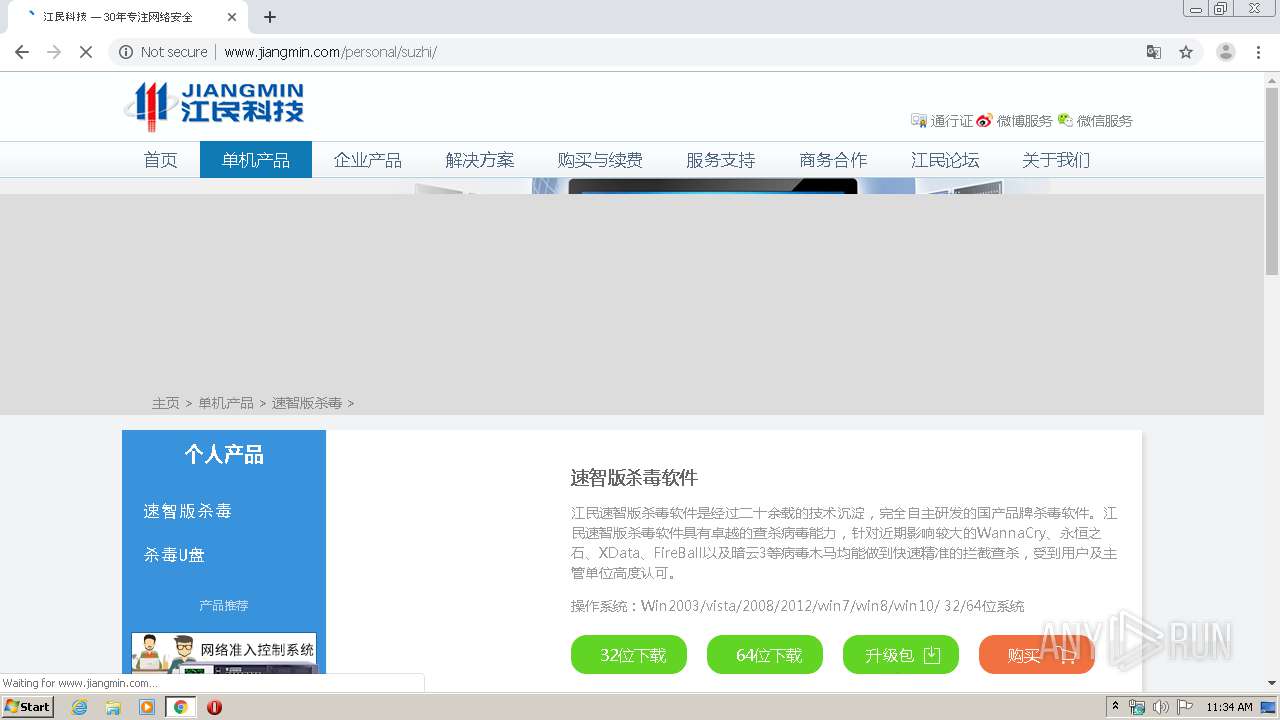Stop page loading with the X icon
The image size is (1280, 720).
coord(86,52)
